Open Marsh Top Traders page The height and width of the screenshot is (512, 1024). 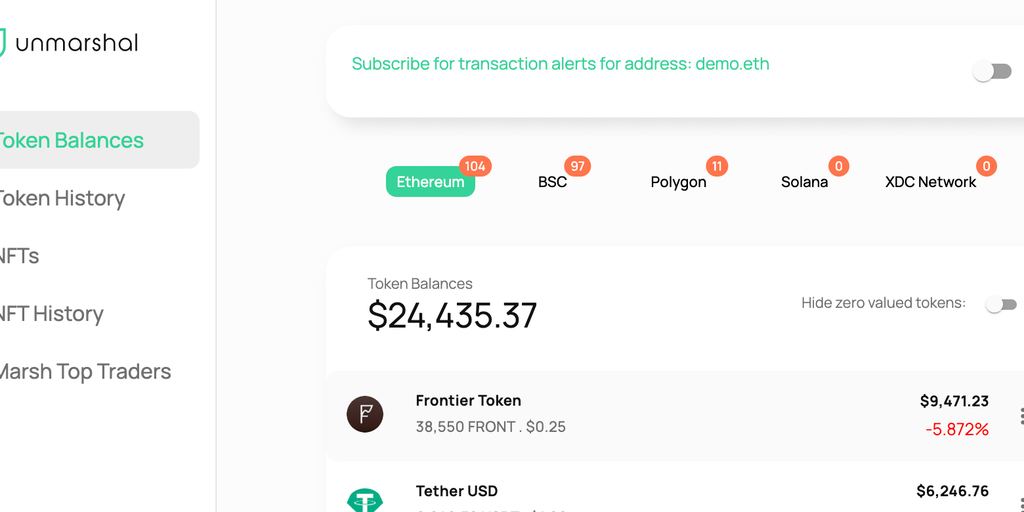[86, 372]
